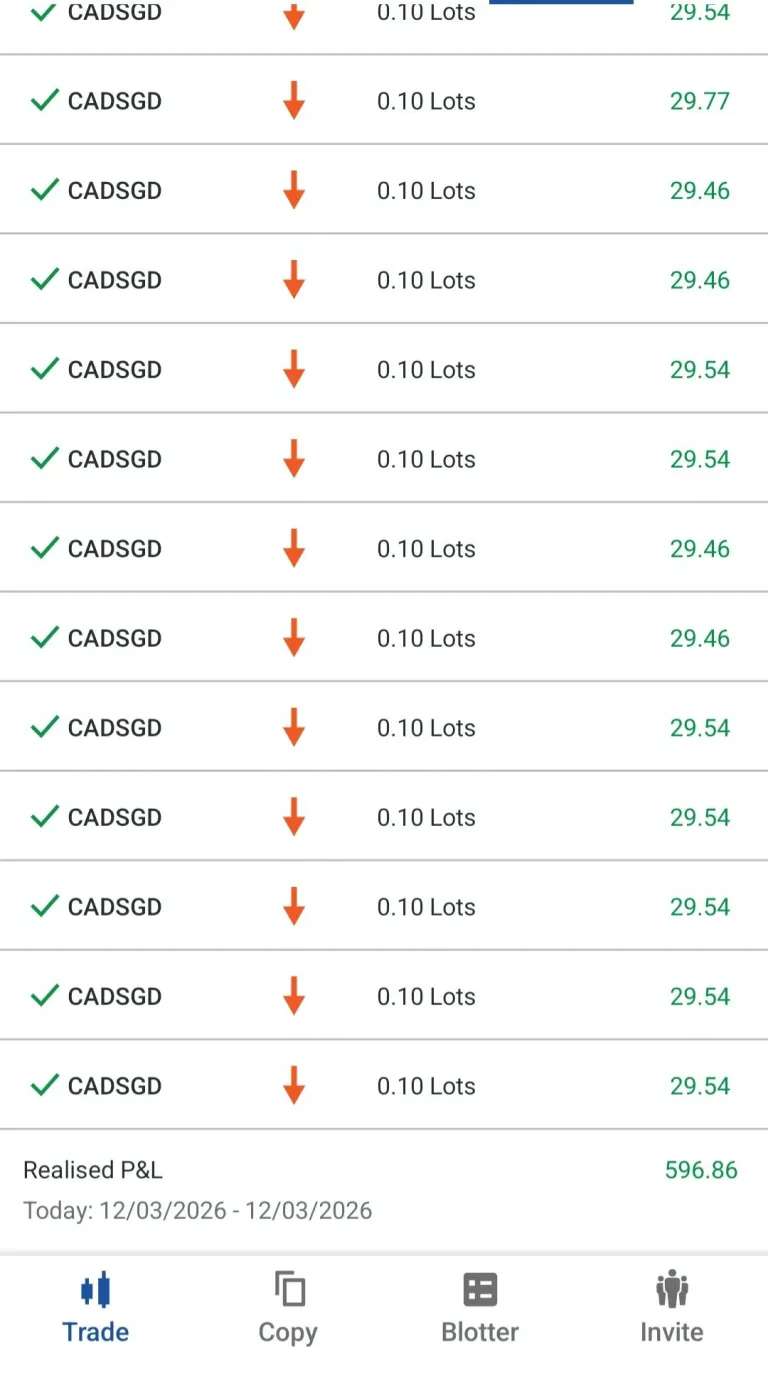Click the down arrow in the bottom-most trade row
The width and height of the screenshot is (768, 1374).
pos(293,1085)
